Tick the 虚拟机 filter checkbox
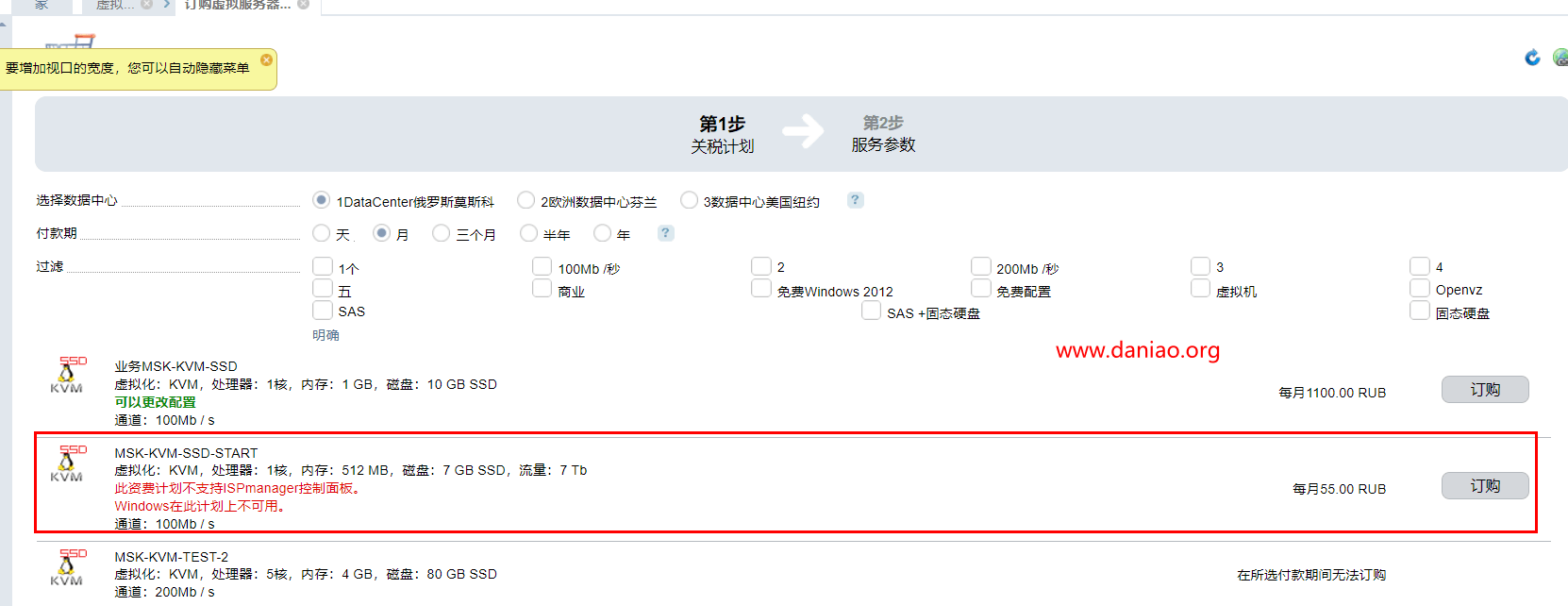 click(x=1200, y=288)
